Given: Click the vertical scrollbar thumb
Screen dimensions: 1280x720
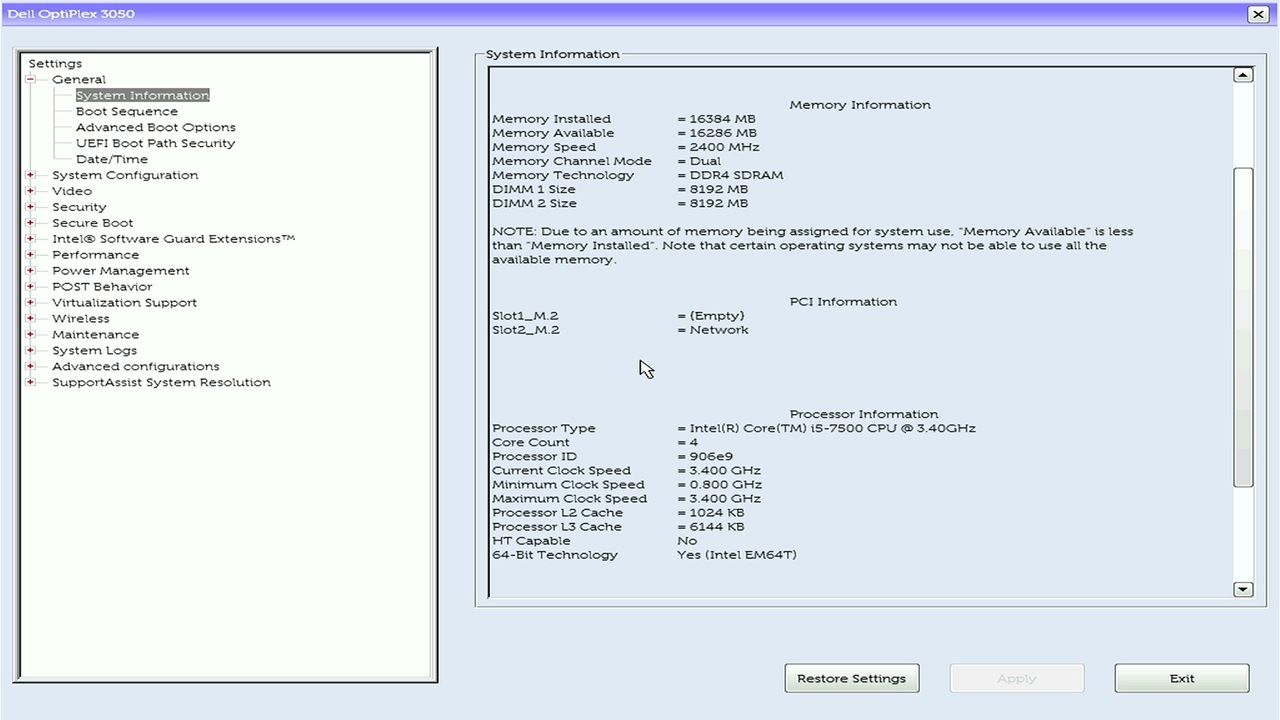Looking at the screenshot, I should click(1243, 327).
